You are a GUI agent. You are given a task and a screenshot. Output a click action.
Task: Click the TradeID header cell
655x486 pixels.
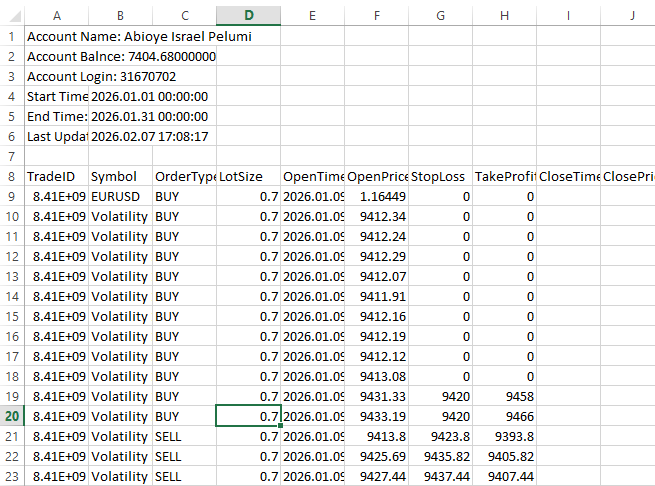point(57,176)
